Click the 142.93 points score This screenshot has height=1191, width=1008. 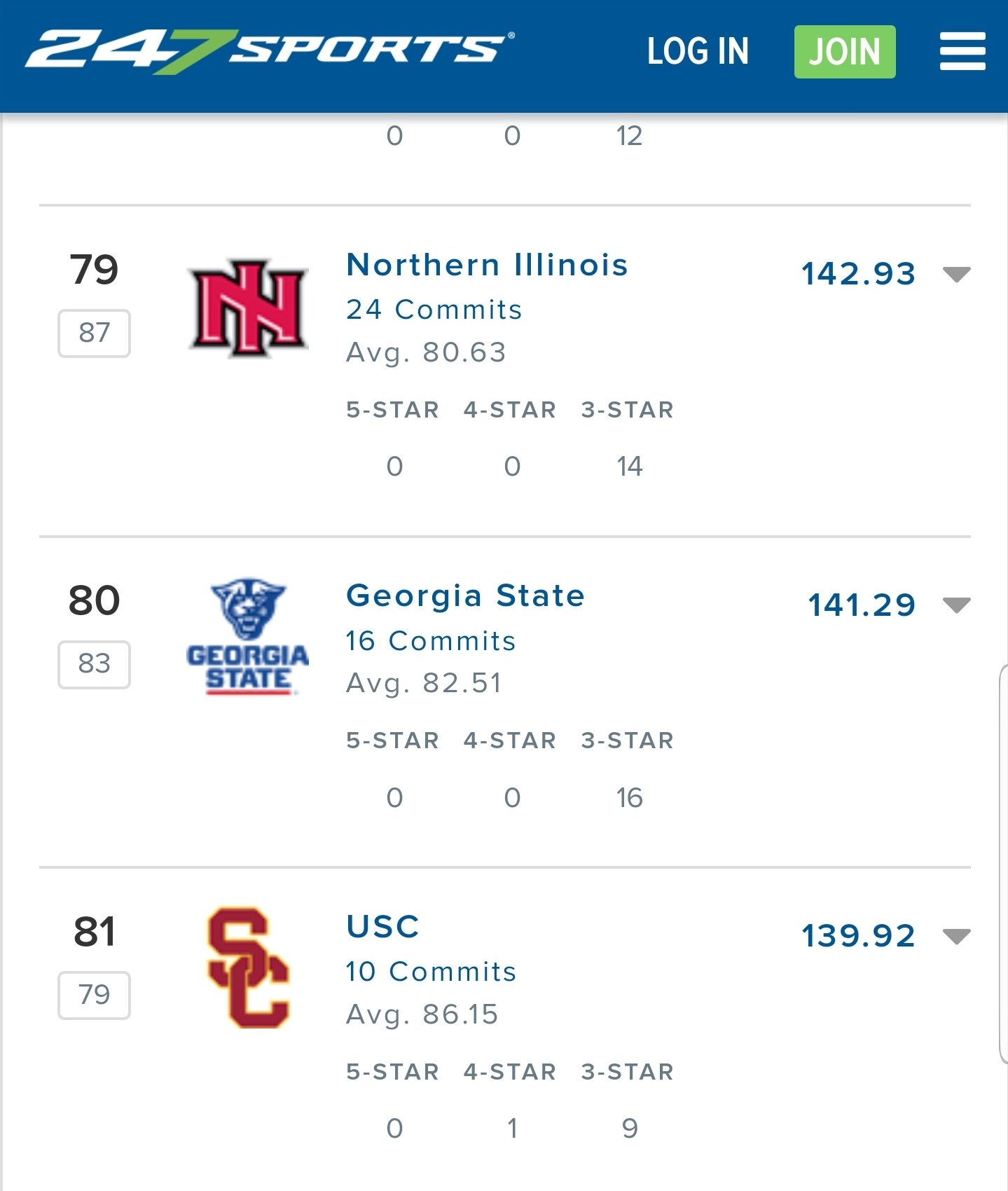pos(859,273)
